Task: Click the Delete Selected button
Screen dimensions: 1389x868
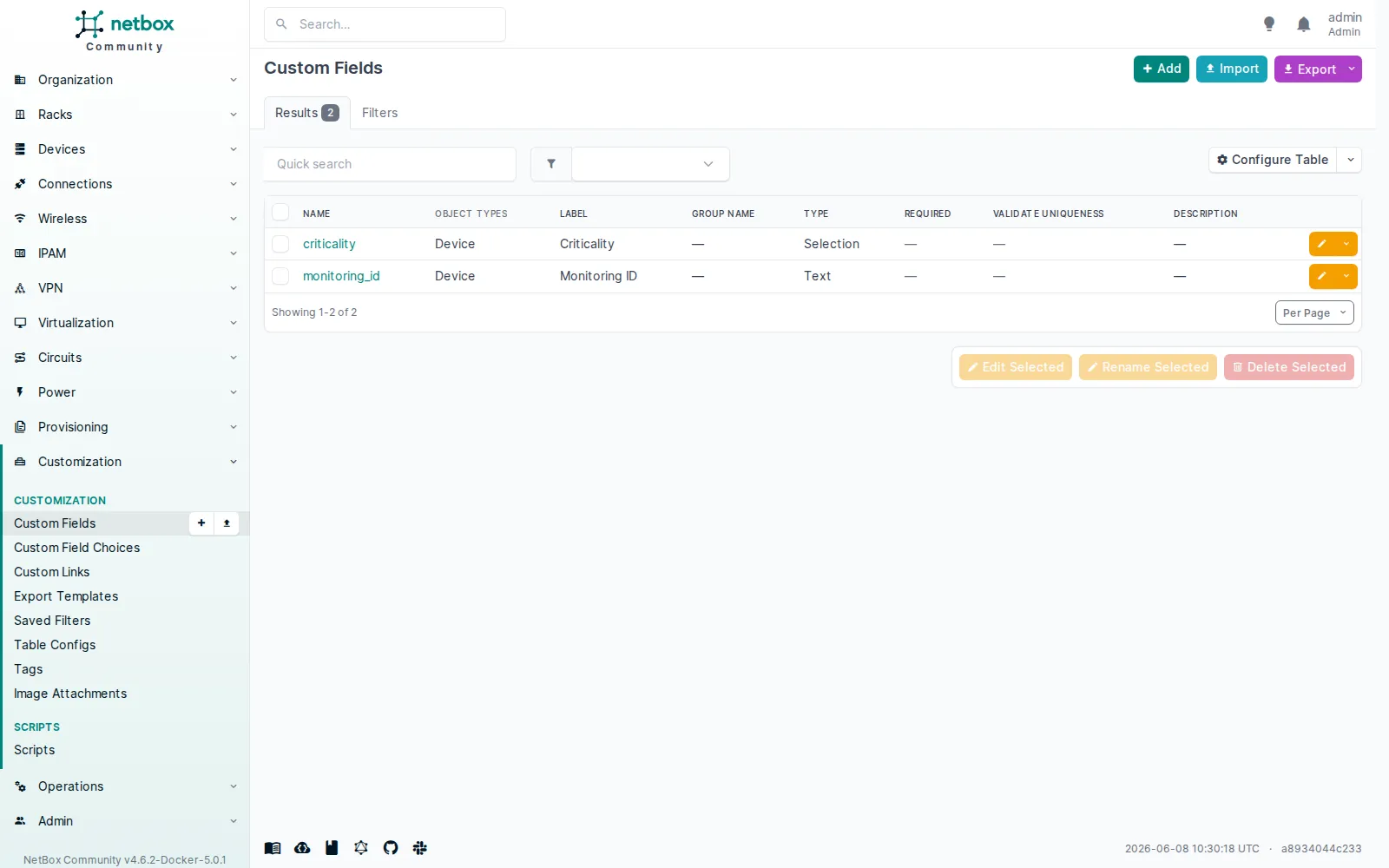Action: click(1289, 367)
